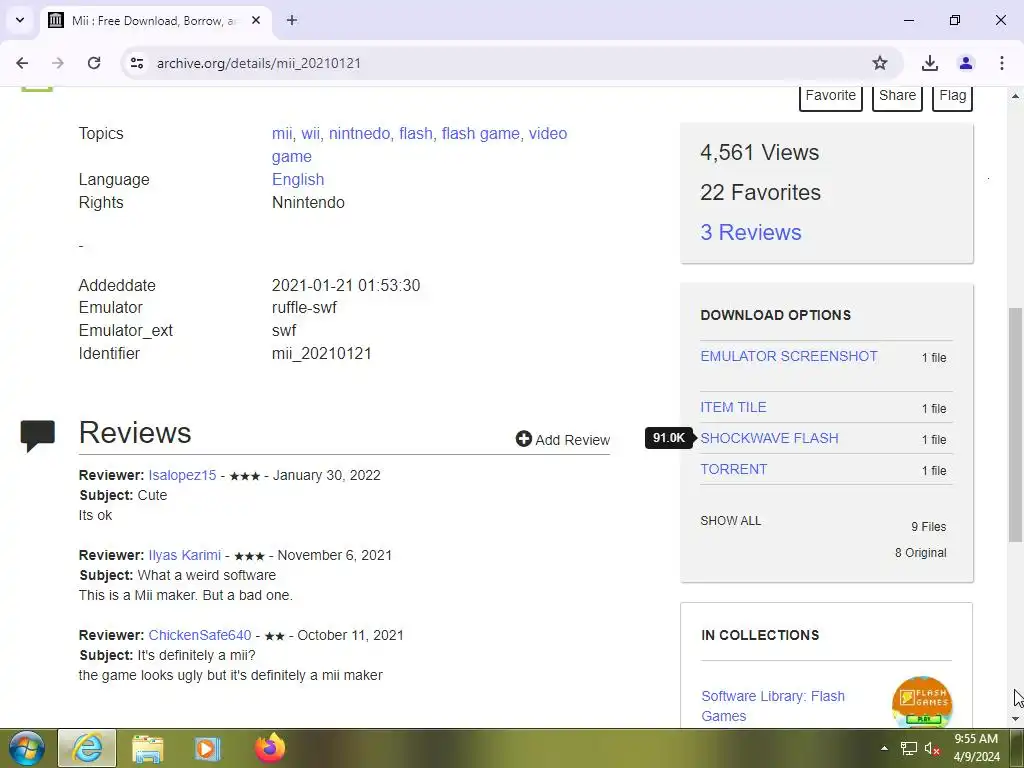Click the scrollbar up arrow
This screenshot has height=768, width=1024.
tap(1015, 96)
